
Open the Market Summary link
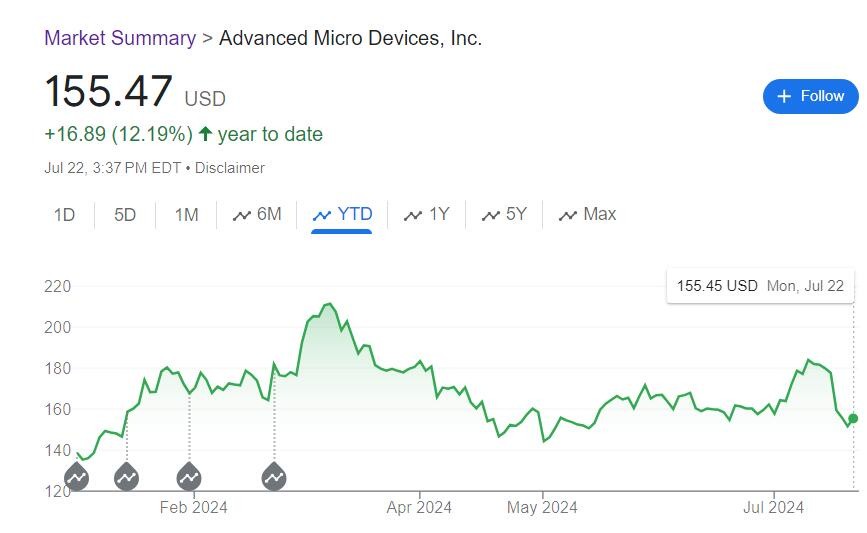[120, 38]
